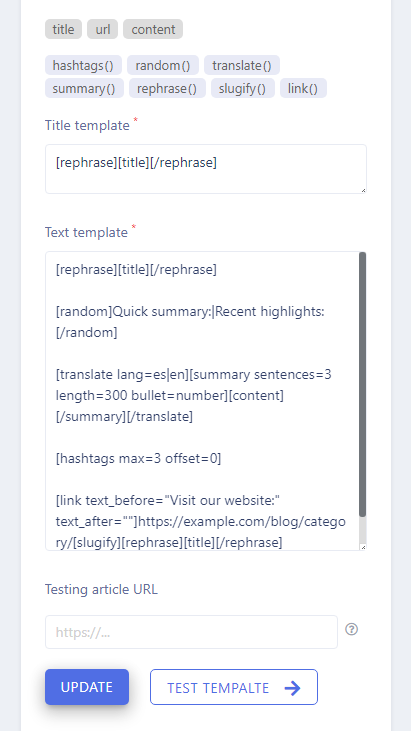Add the summary() function tag
The width and height of the screenshot is (411, 731).
click(x=84, y=89)
